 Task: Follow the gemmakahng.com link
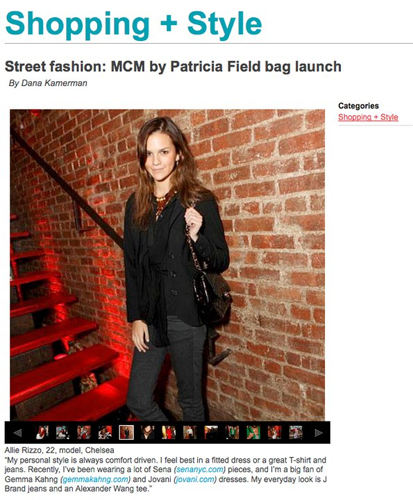pyautogui.click(x=96, y=479)
